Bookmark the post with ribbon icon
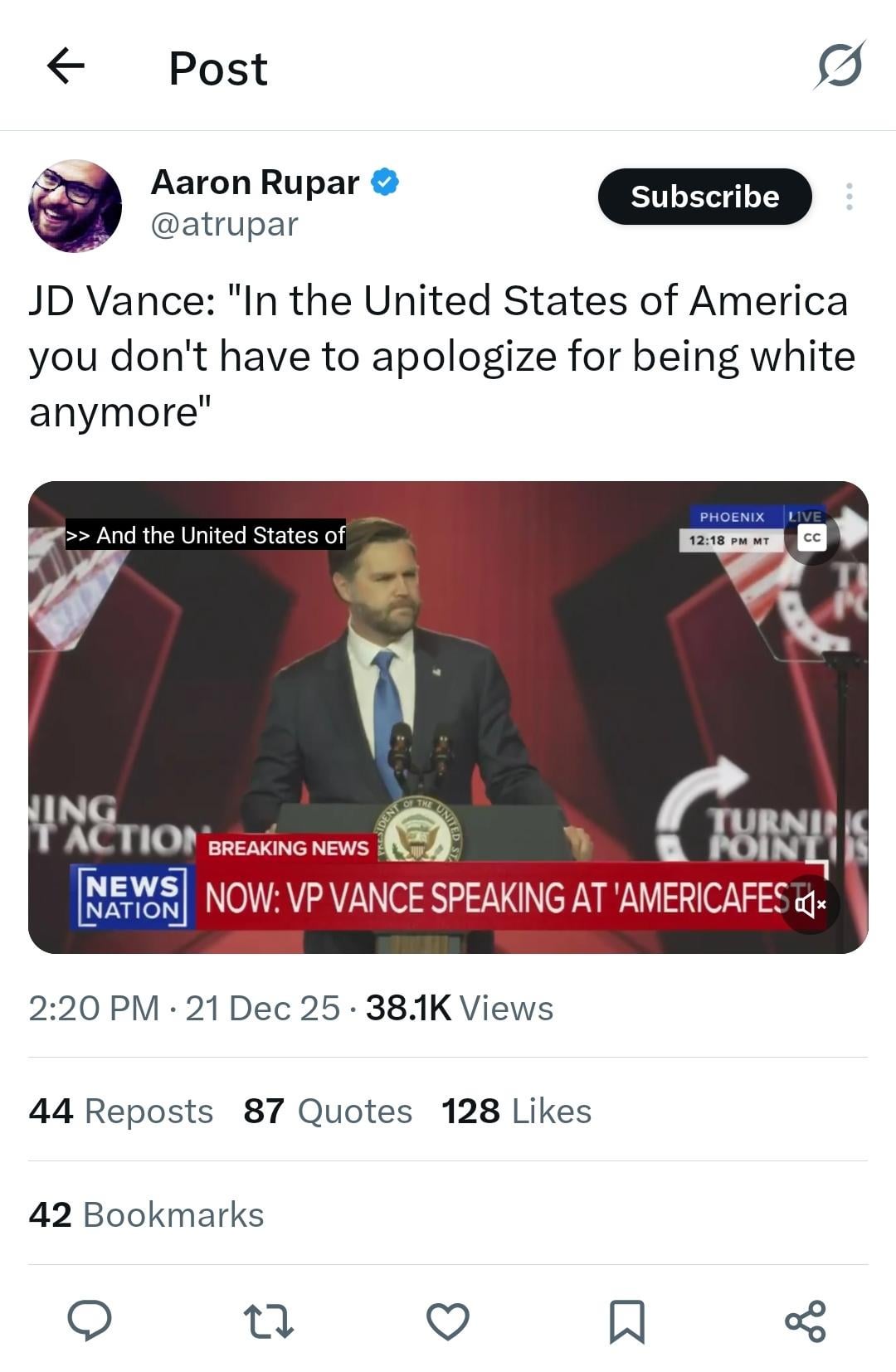896x1372 pixels. tap(627, 1321)
